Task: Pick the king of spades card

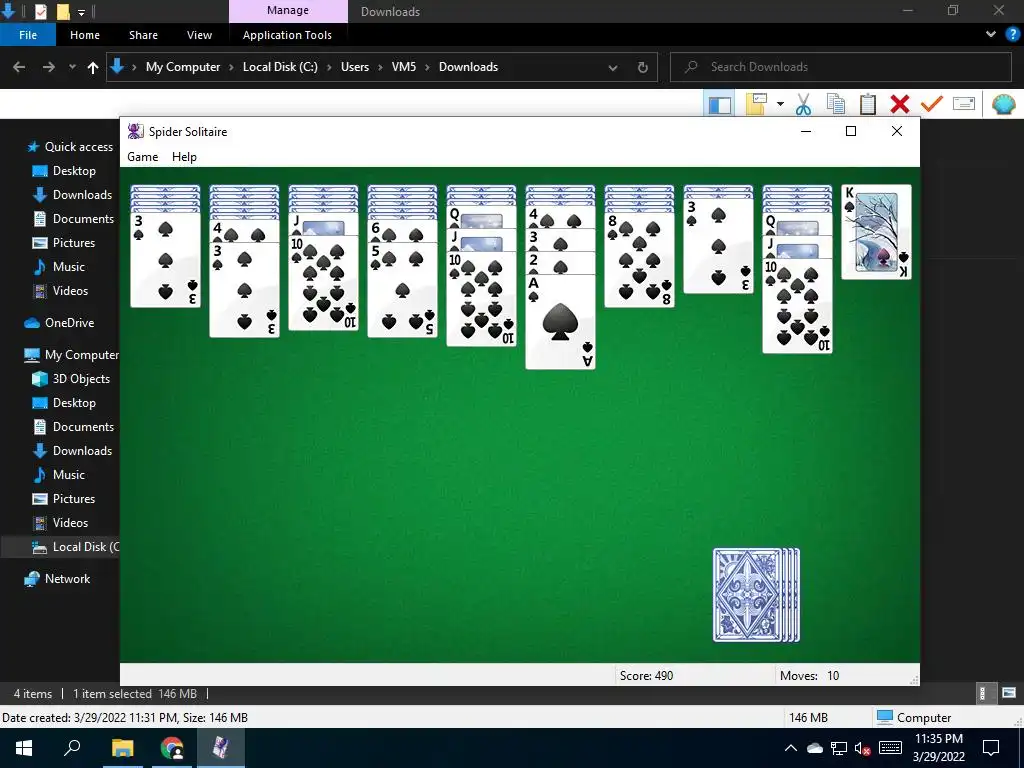Action: point(876,232)
